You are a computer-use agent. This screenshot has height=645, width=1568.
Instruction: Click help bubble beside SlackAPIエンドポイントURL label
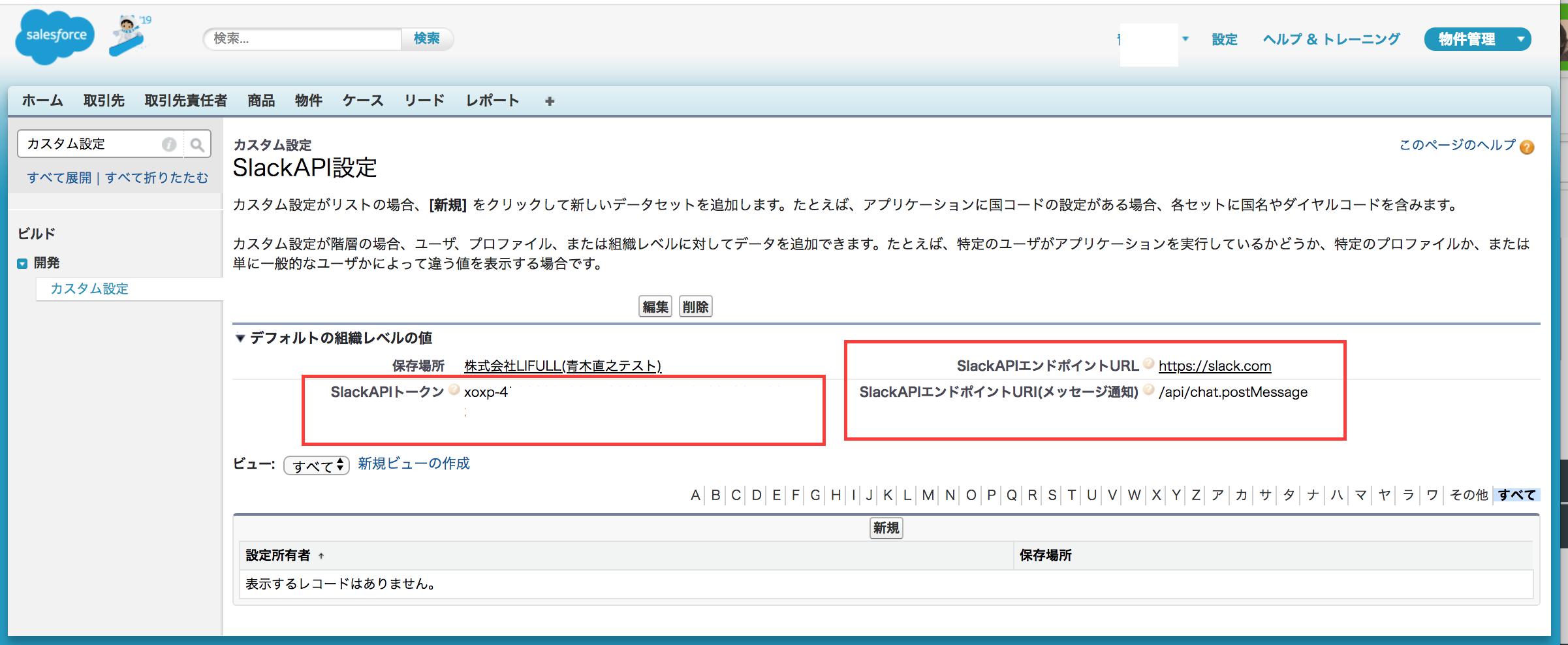pos(1149,364)
